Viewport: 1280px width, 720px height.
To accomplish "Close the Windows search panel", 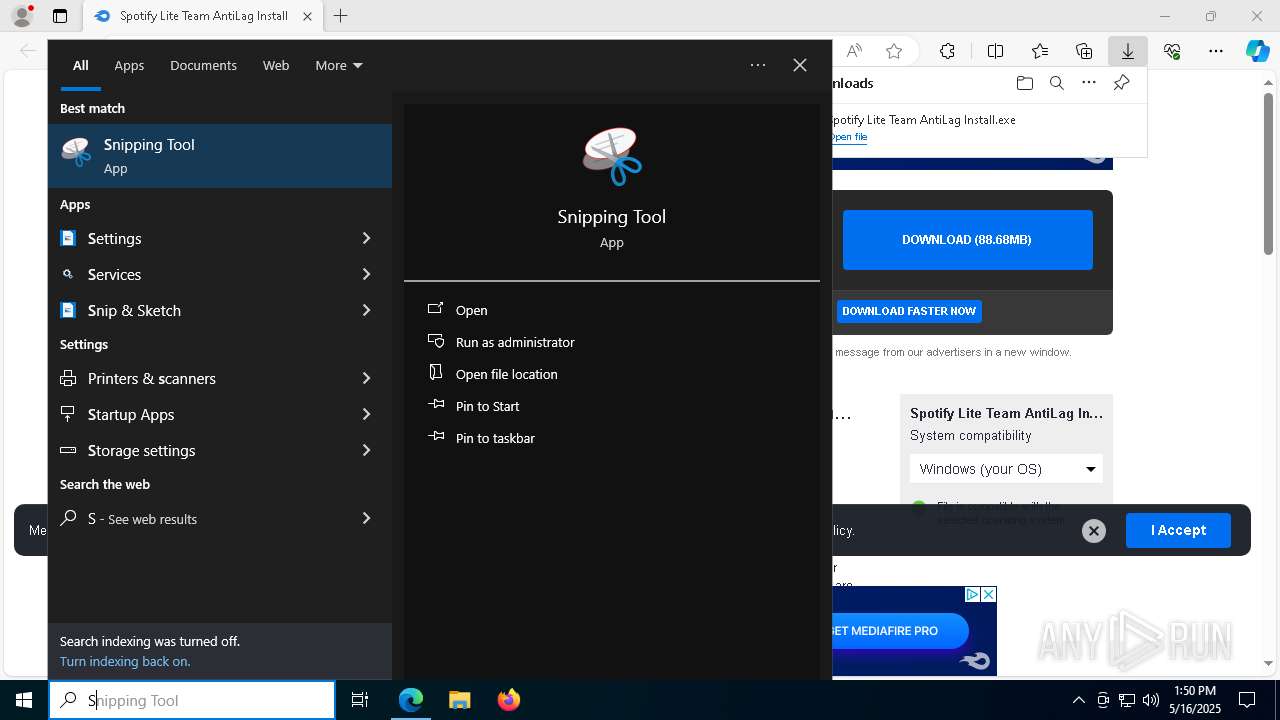I will (x=800, y=65).
